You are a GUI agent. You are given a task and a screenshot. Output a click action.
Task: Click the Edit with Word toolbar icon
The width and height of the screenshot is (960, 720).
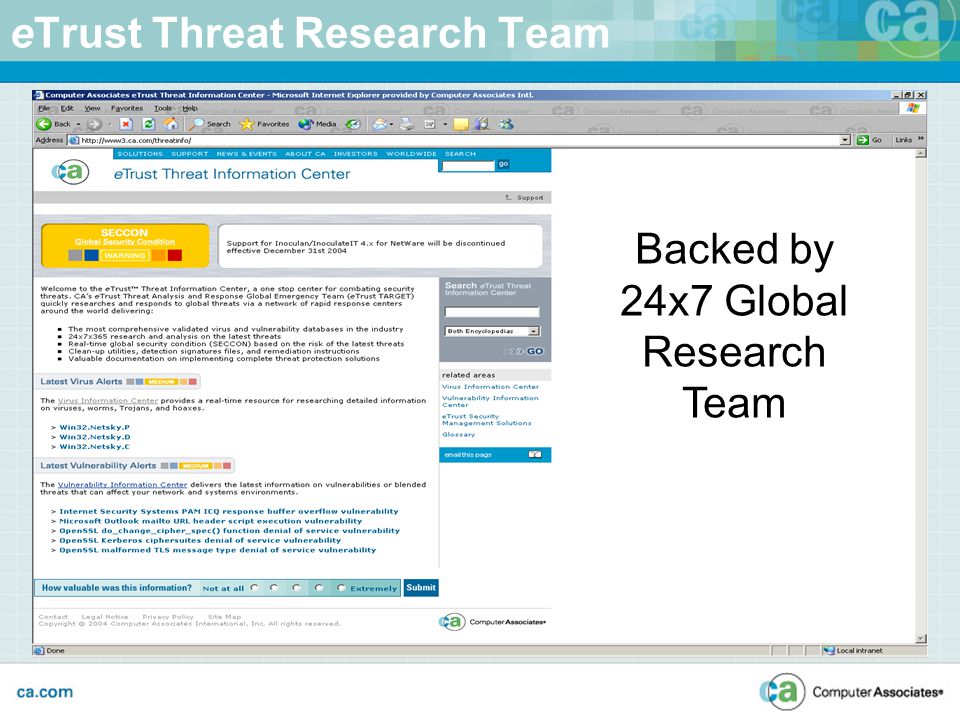[x=430, y=124]
